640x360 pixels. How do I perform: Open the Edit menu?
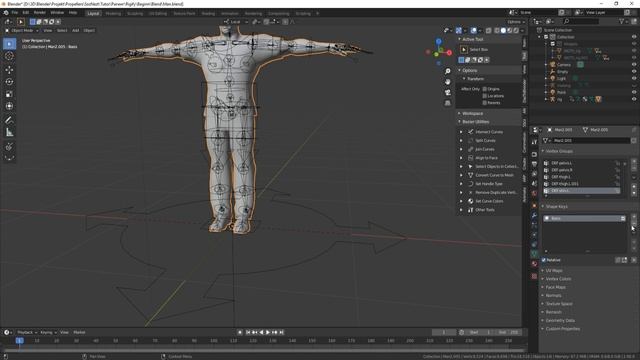point(26,13)
